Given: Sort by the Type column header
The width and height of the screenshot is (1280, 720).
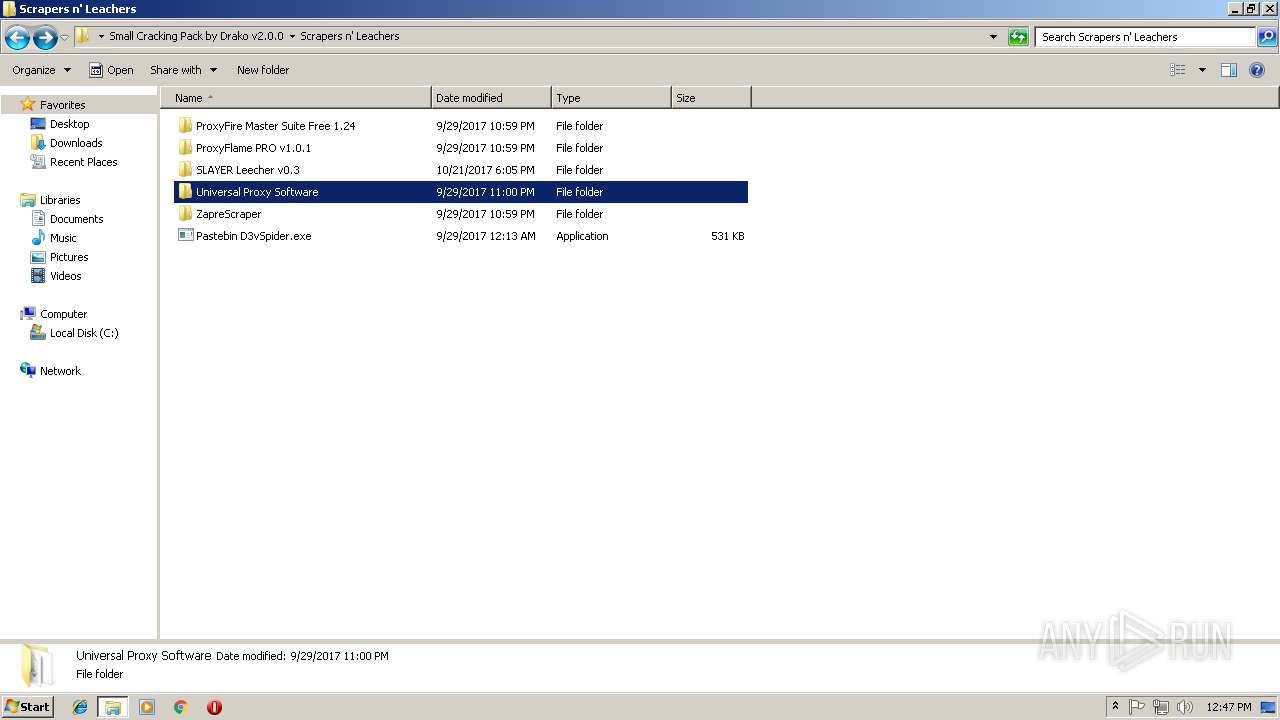Looking at the screenshot, I should 611,98.
